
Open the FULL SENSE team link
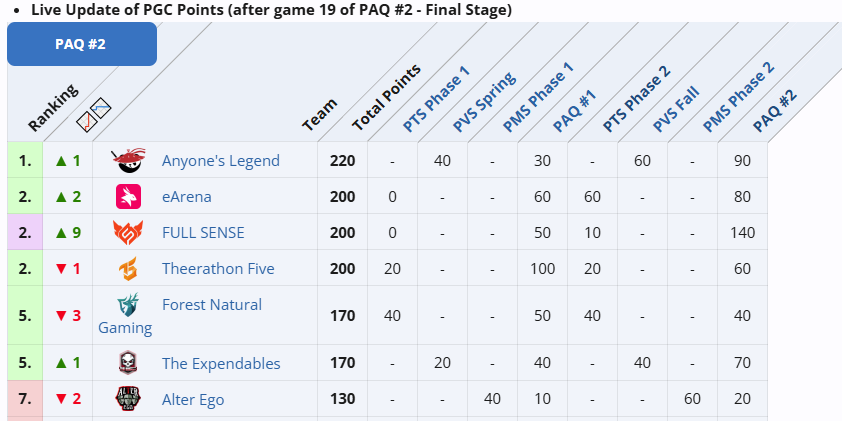point(203,232)
